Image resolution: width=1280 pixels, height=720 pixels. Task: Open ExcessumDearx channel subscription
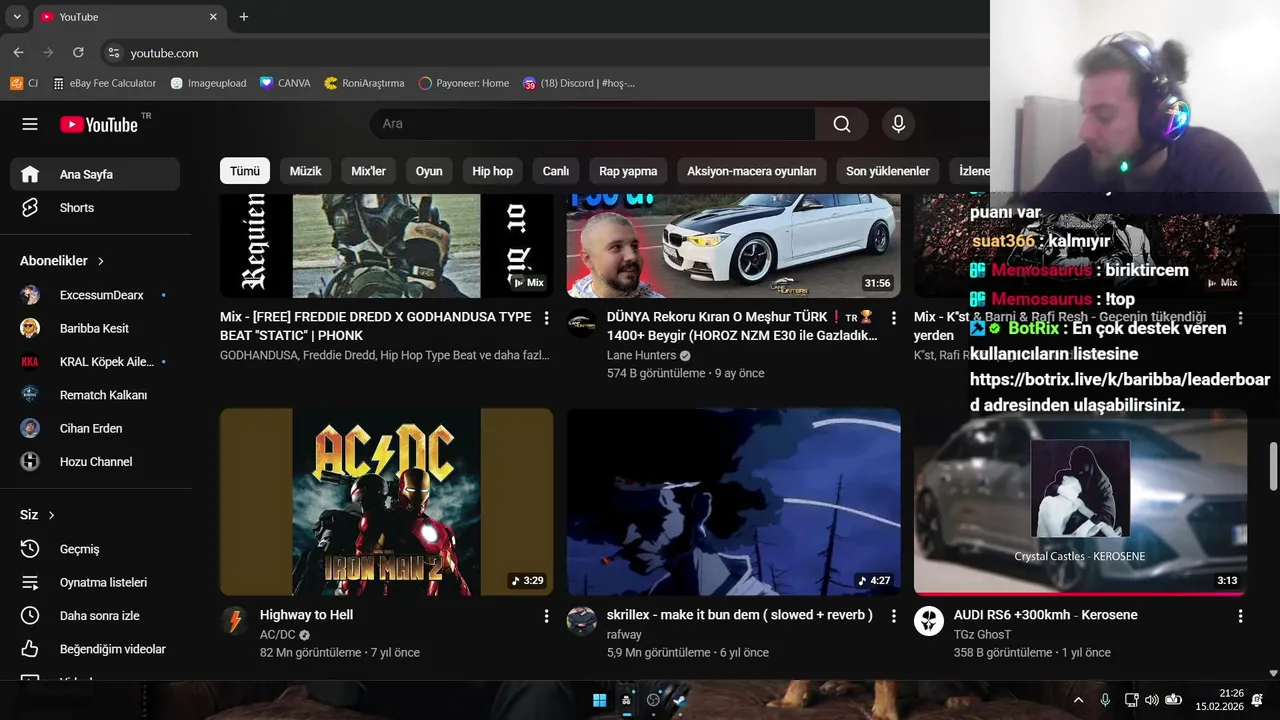[x=95, y=295]
